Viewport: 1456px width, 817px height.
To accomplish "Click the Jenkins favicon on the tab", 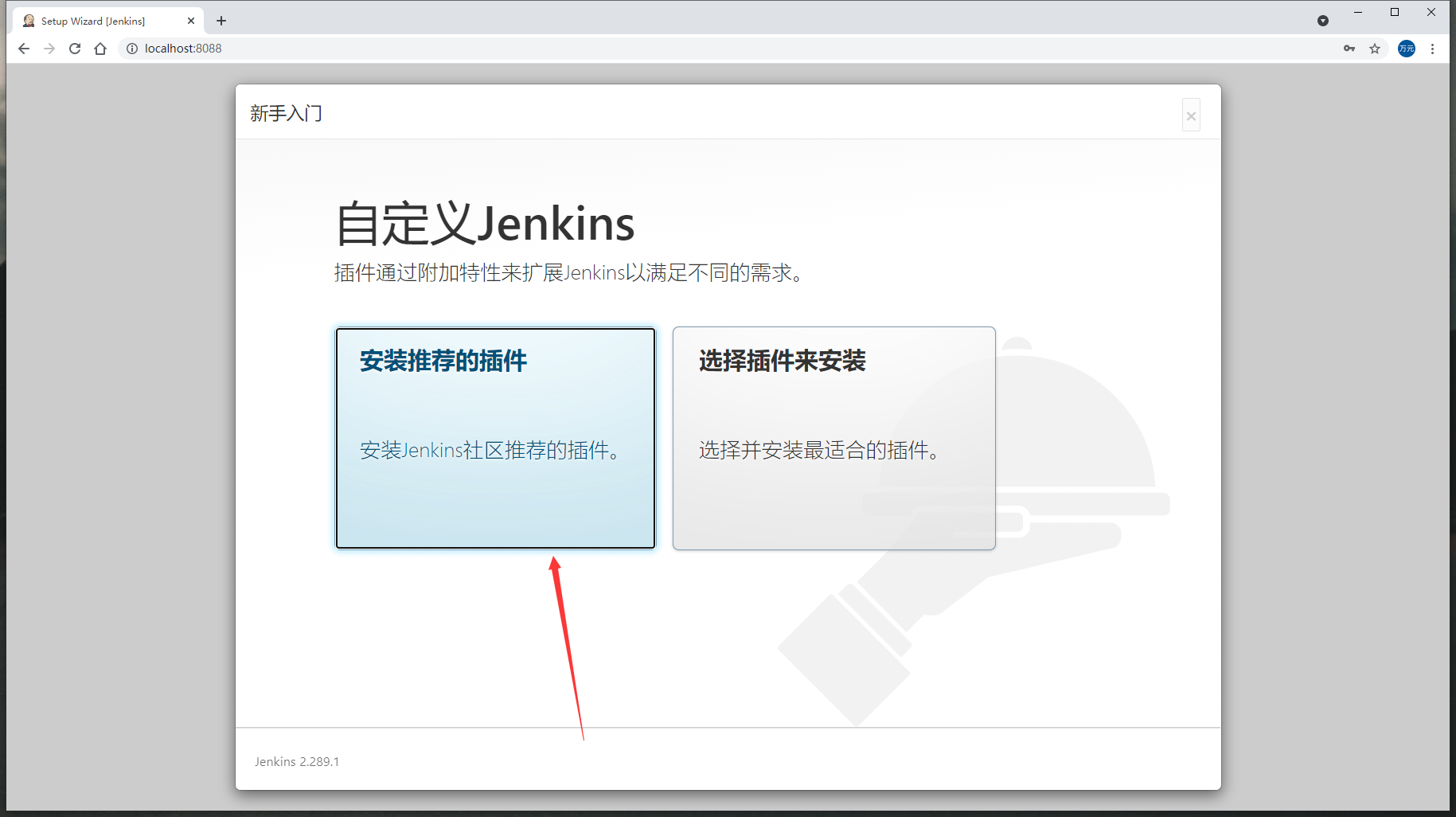I will [x=29, y=21].
